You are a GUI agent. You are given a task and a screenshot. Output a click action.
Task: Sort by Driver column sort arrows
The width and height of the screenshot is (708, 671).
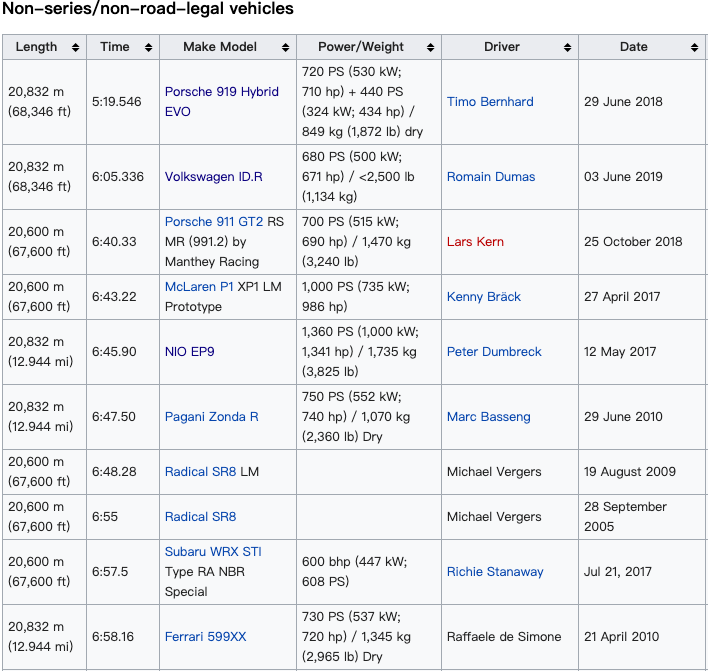[x=568, y=47]
